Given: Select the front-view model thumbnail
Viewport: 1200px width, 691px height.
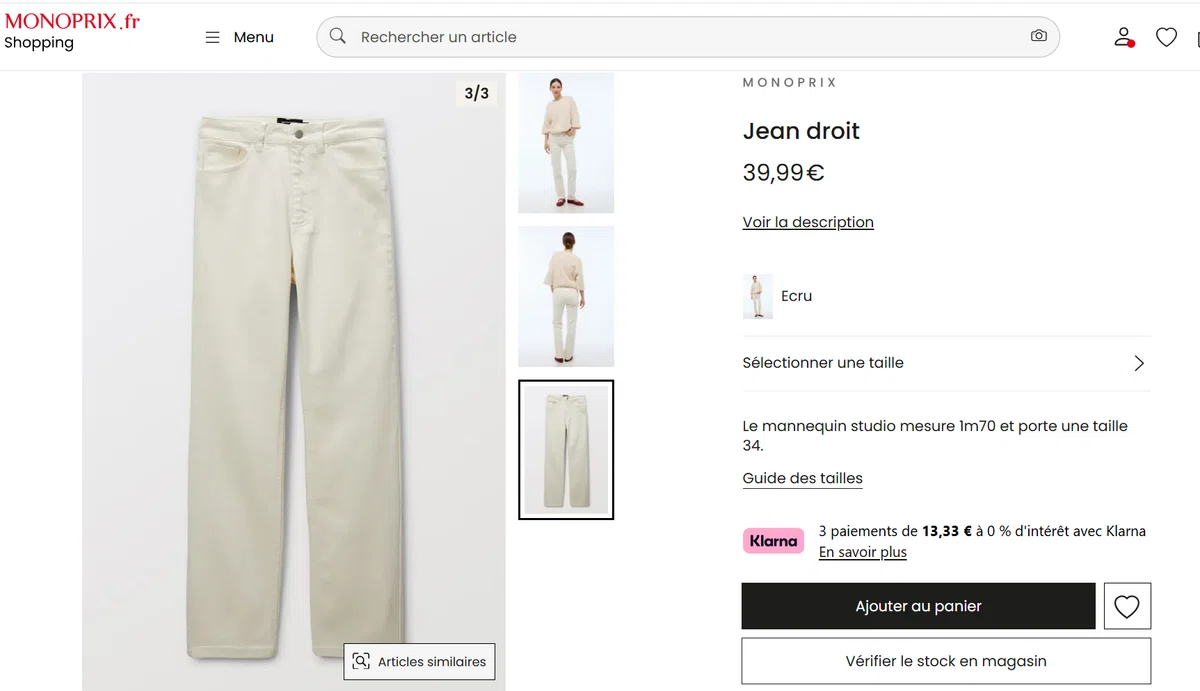Looking at the screenshot, I should pyautogui.click(x=566, y=142).
